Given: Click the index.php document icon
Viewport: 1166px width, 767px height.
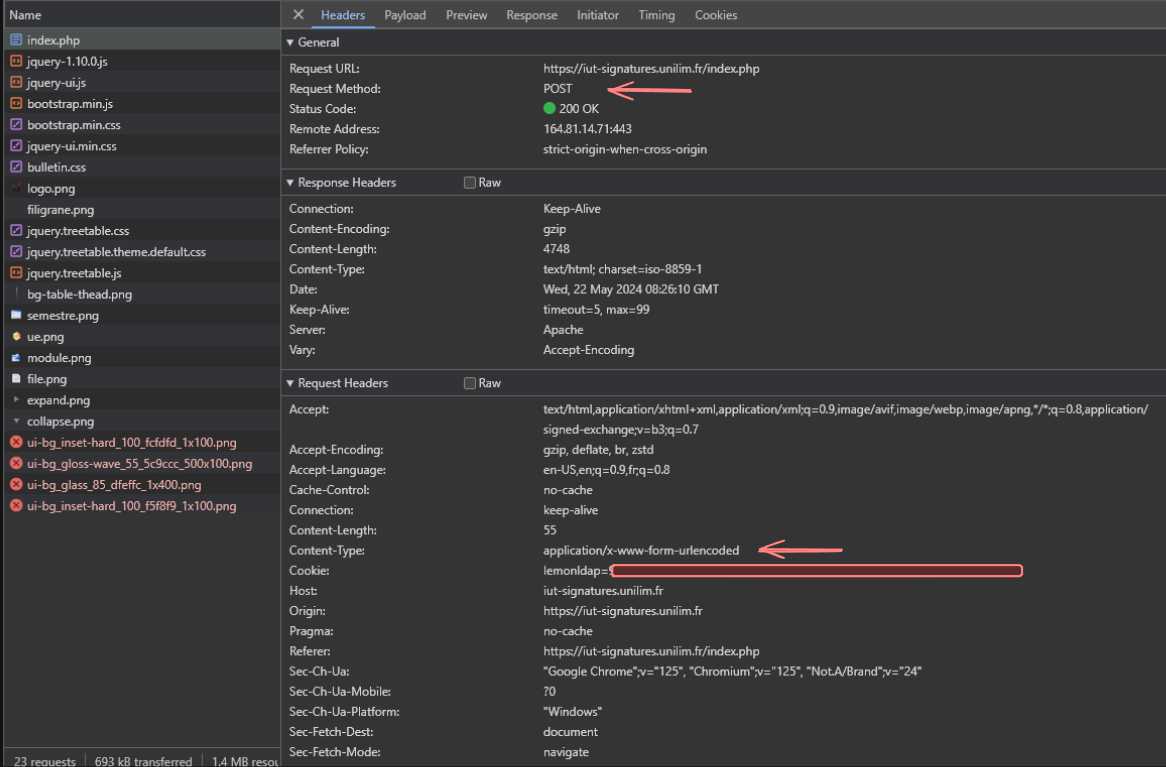Looking at the screenshot, I should 16,40.
